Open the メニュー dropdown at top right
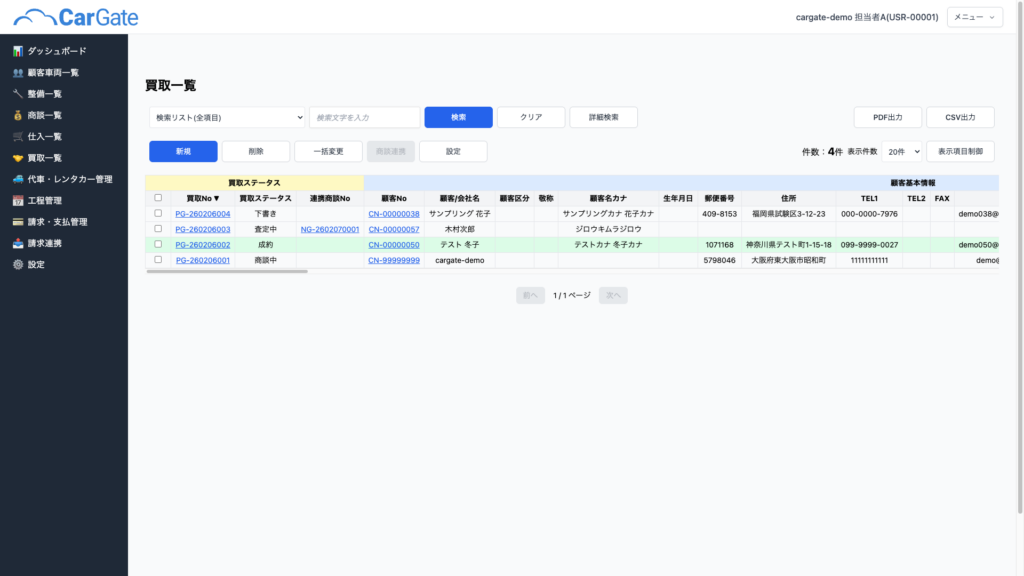This screenshot has width=1024, height=576. click(974, 17)
